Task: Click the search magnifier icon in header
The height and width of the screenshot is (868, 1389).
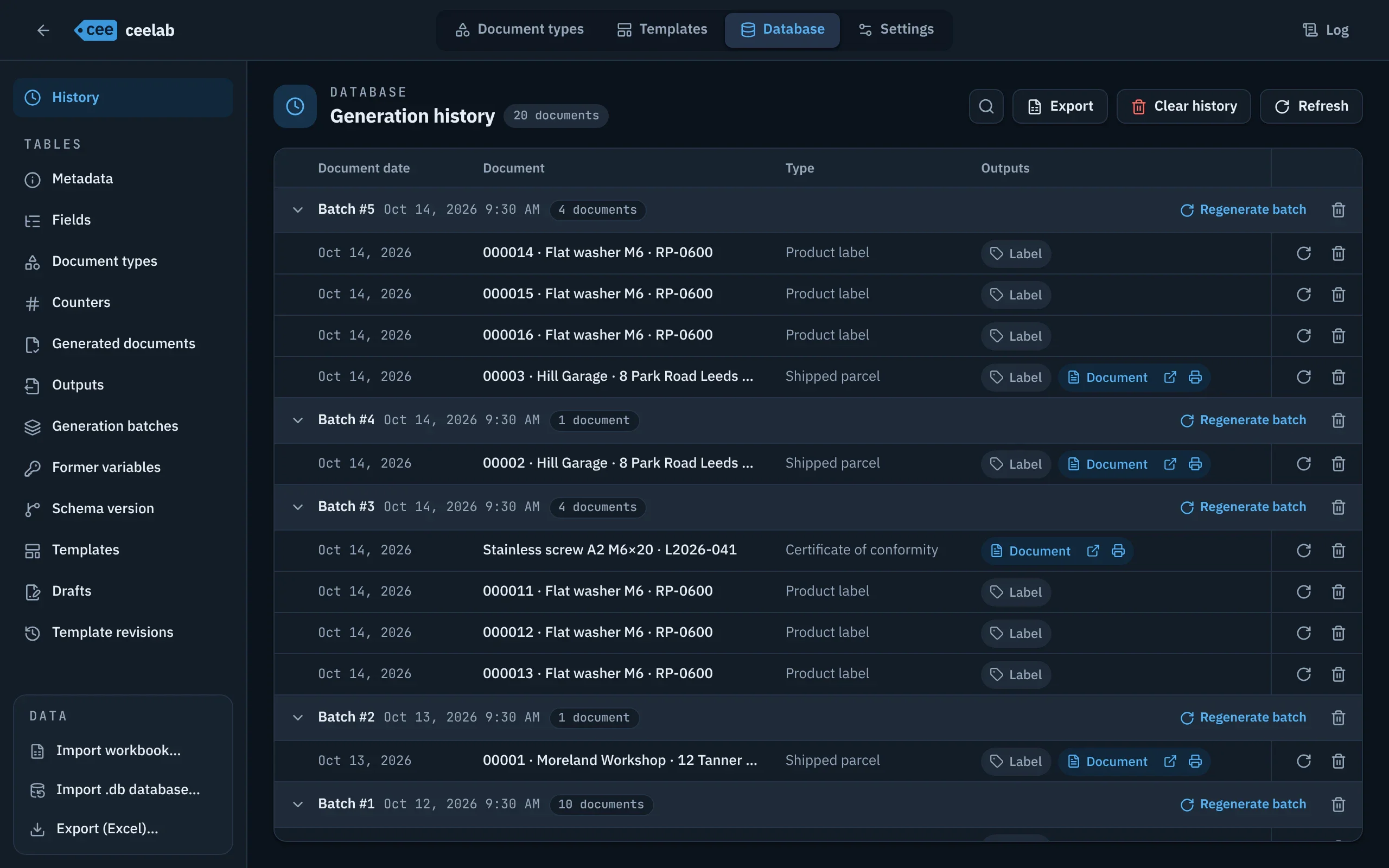Action: (x=986, y=106)
